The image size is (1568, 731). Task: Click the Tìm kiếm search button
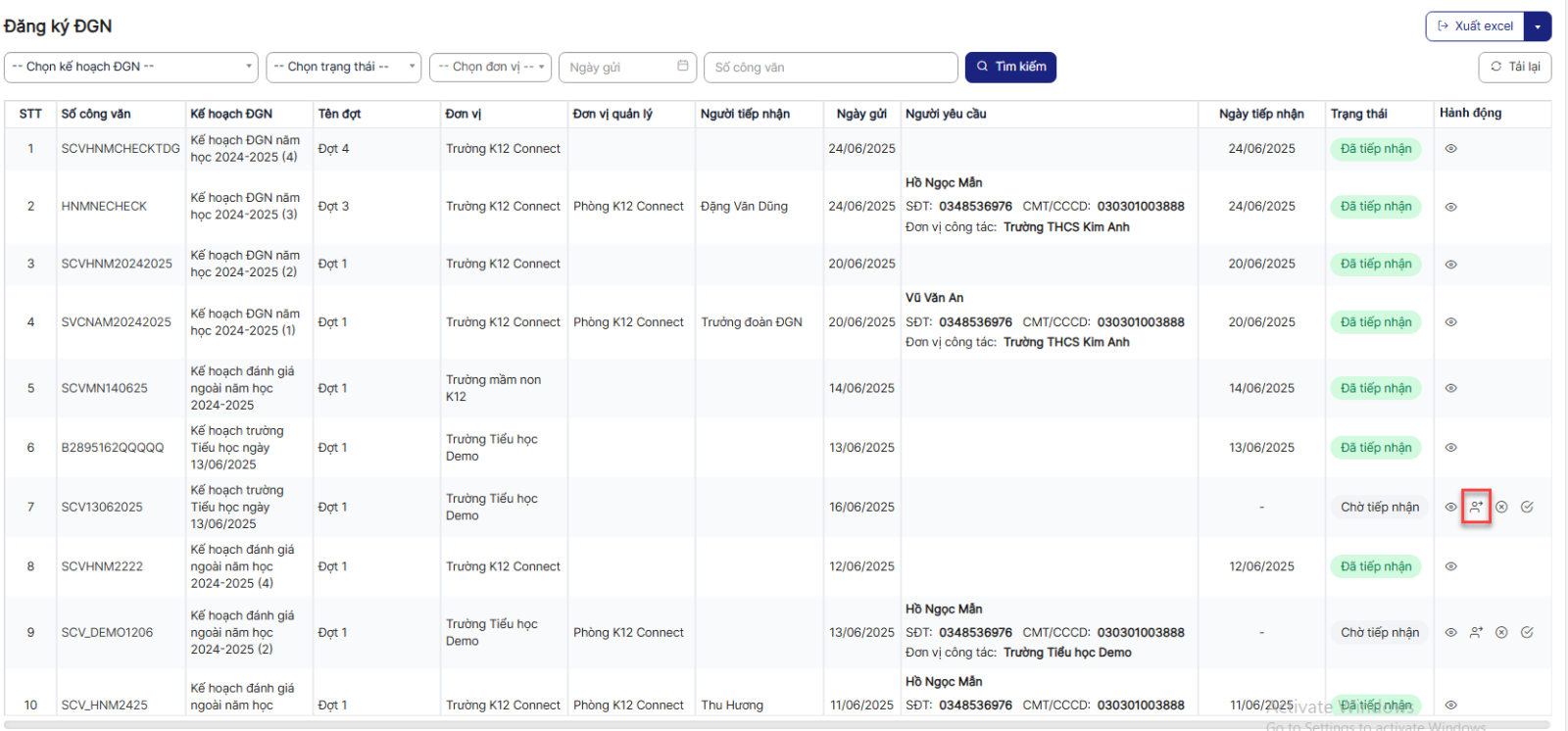pos(1010,67)
